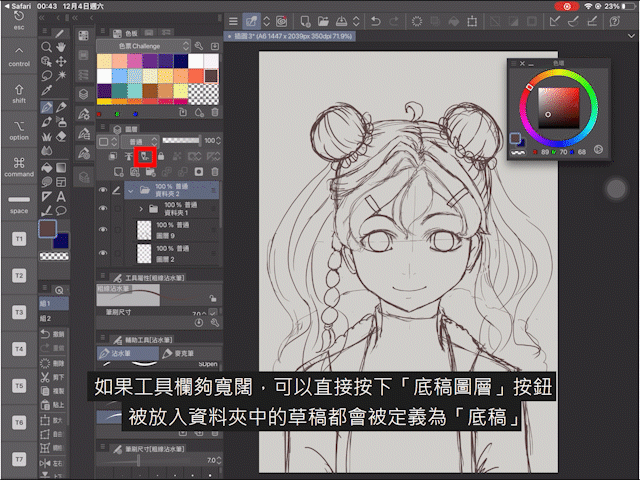Screen dimensions: 640x480
Task: Select the 麥克筆 sub tool group tab
Action: tap(190, 353)
